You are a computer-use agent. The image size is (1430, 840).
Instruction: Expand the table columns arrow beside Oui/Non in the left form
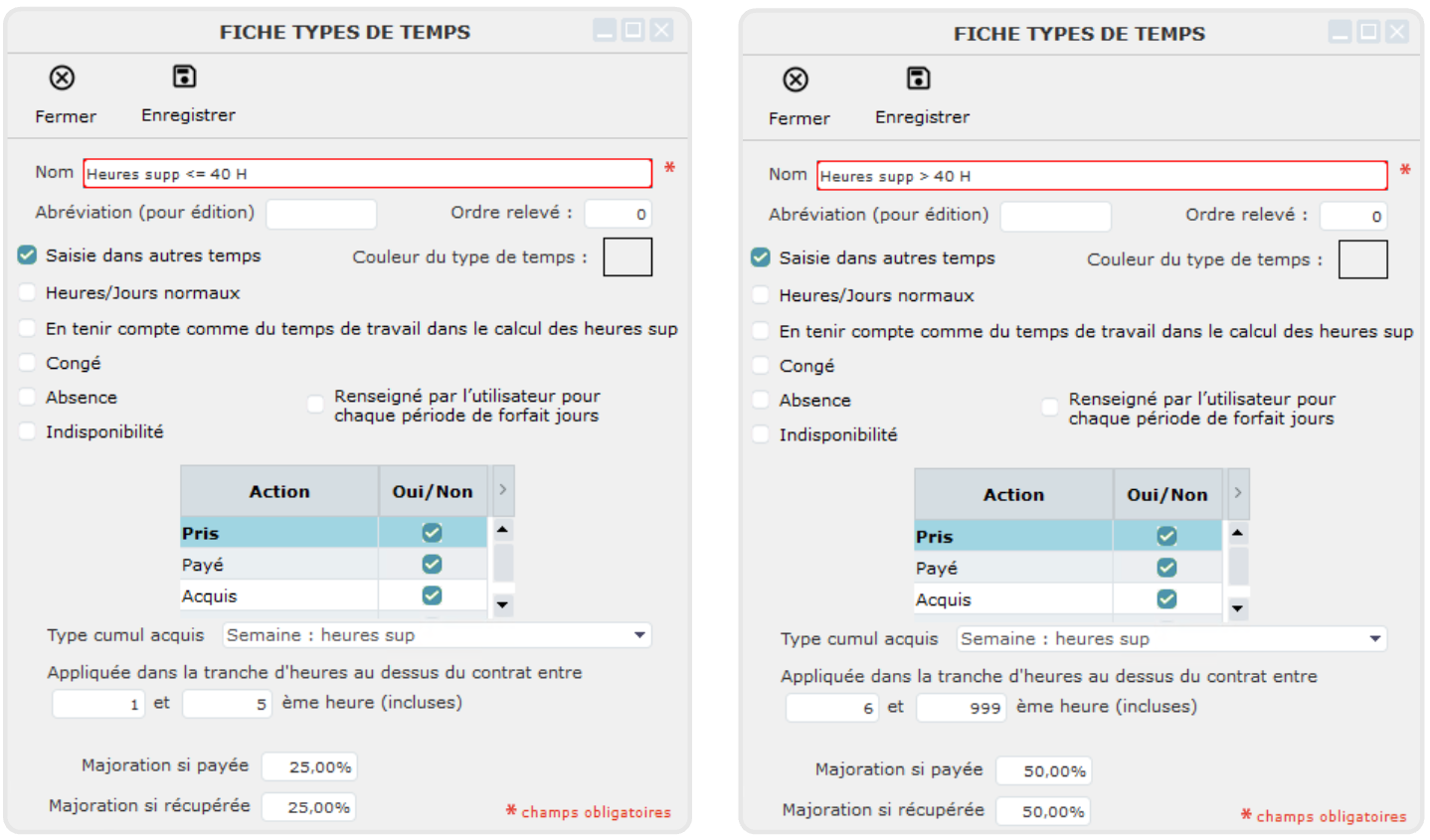tap(502, 490)
